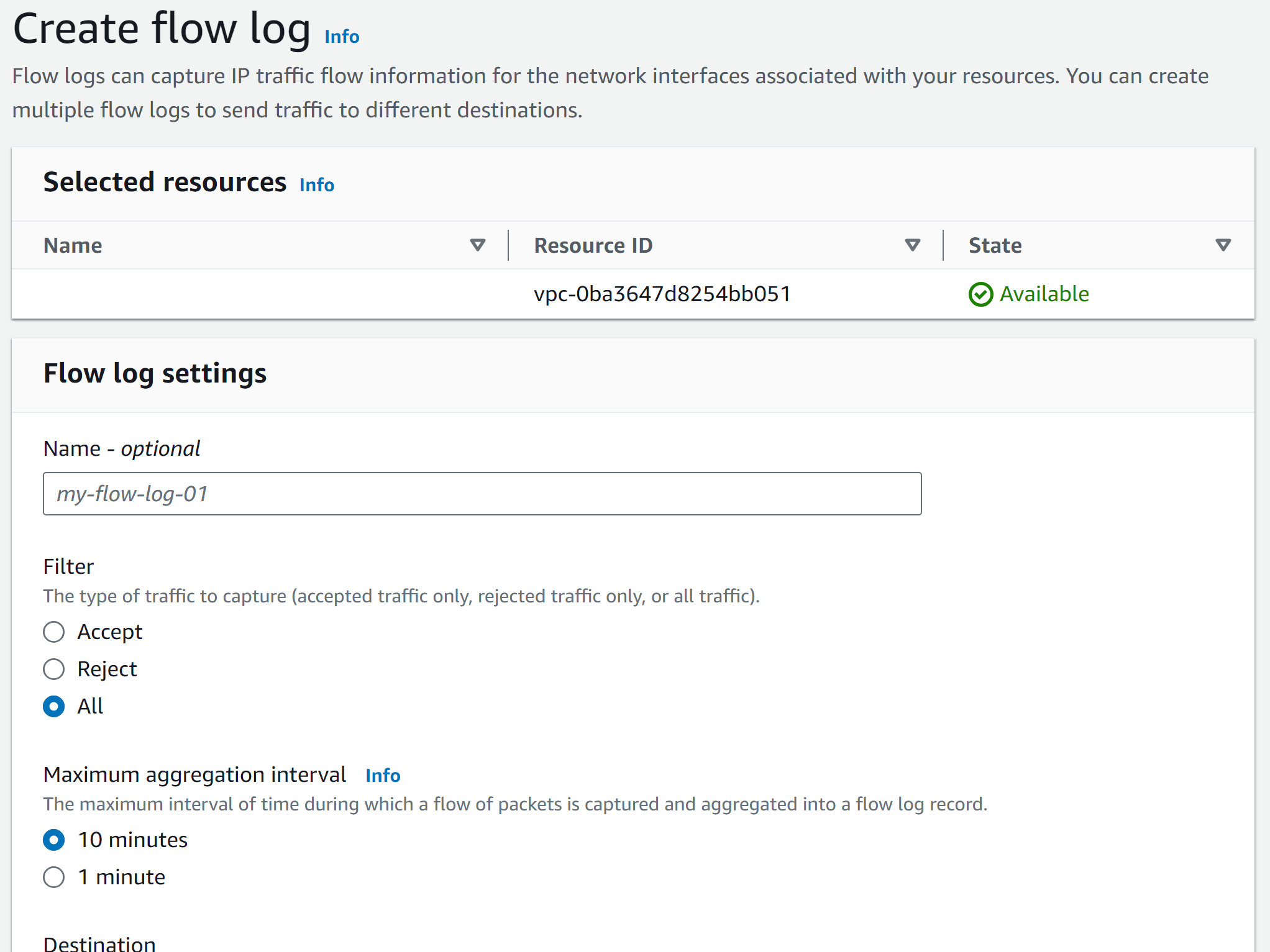Select the All filter radio button
1270x952 pixels.
(x=54, y=707)
